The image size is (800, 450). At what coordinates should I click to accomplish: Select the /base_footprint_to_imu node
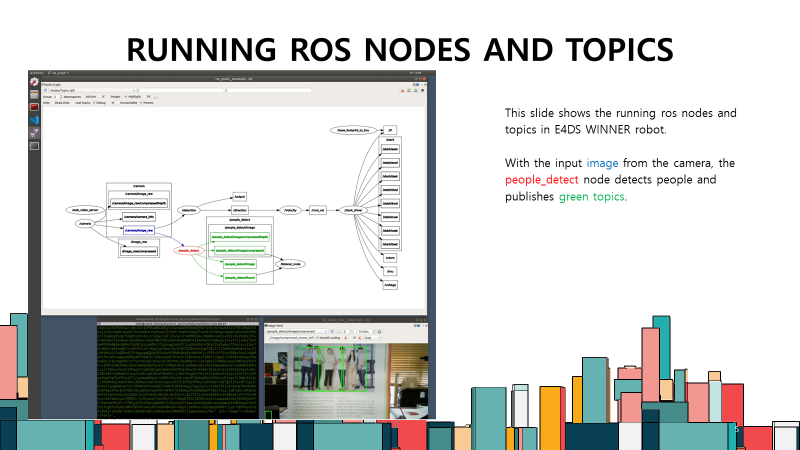353,131
